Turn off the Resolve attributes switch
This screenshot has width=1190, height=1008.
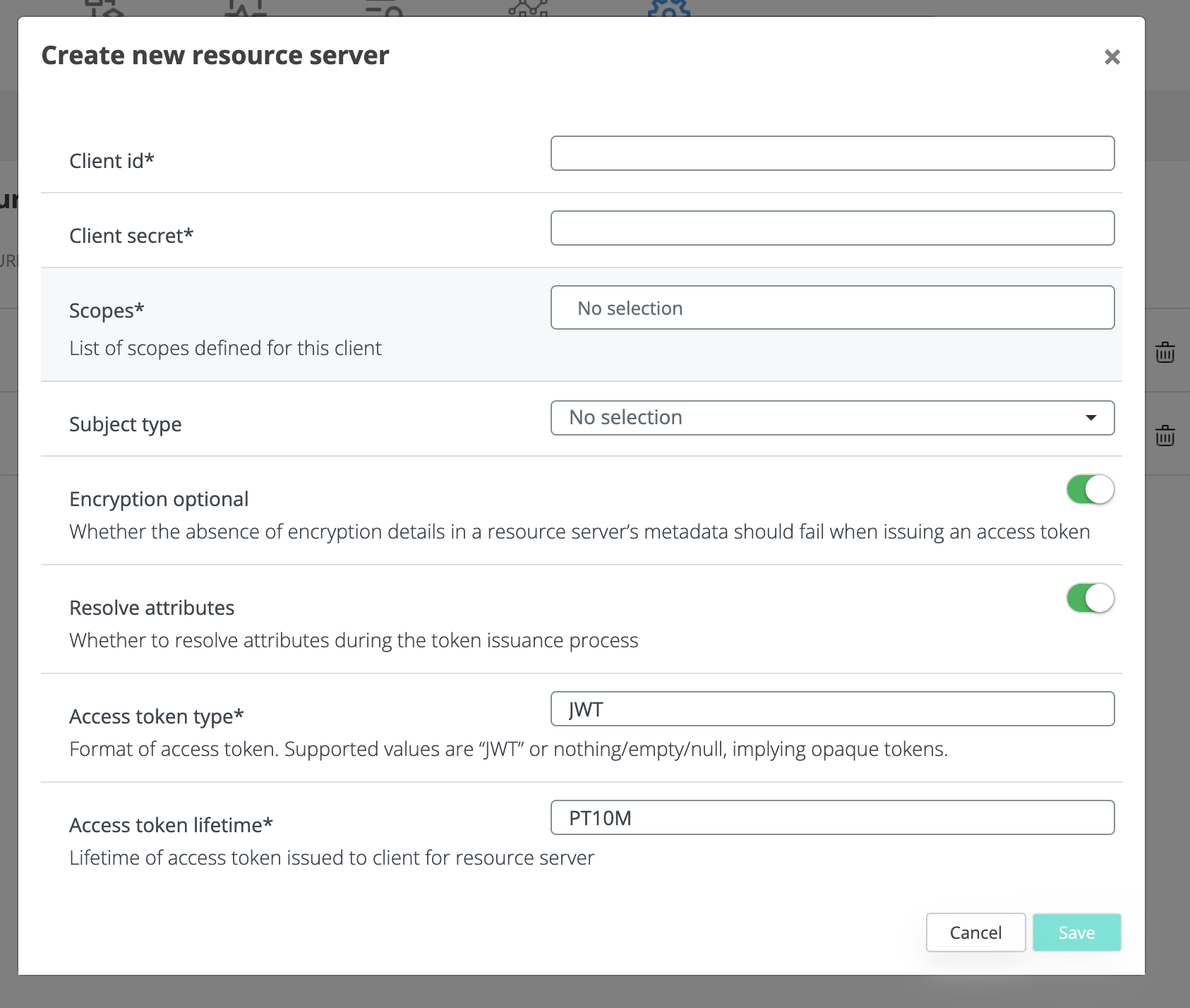(x=1090, y=598)
